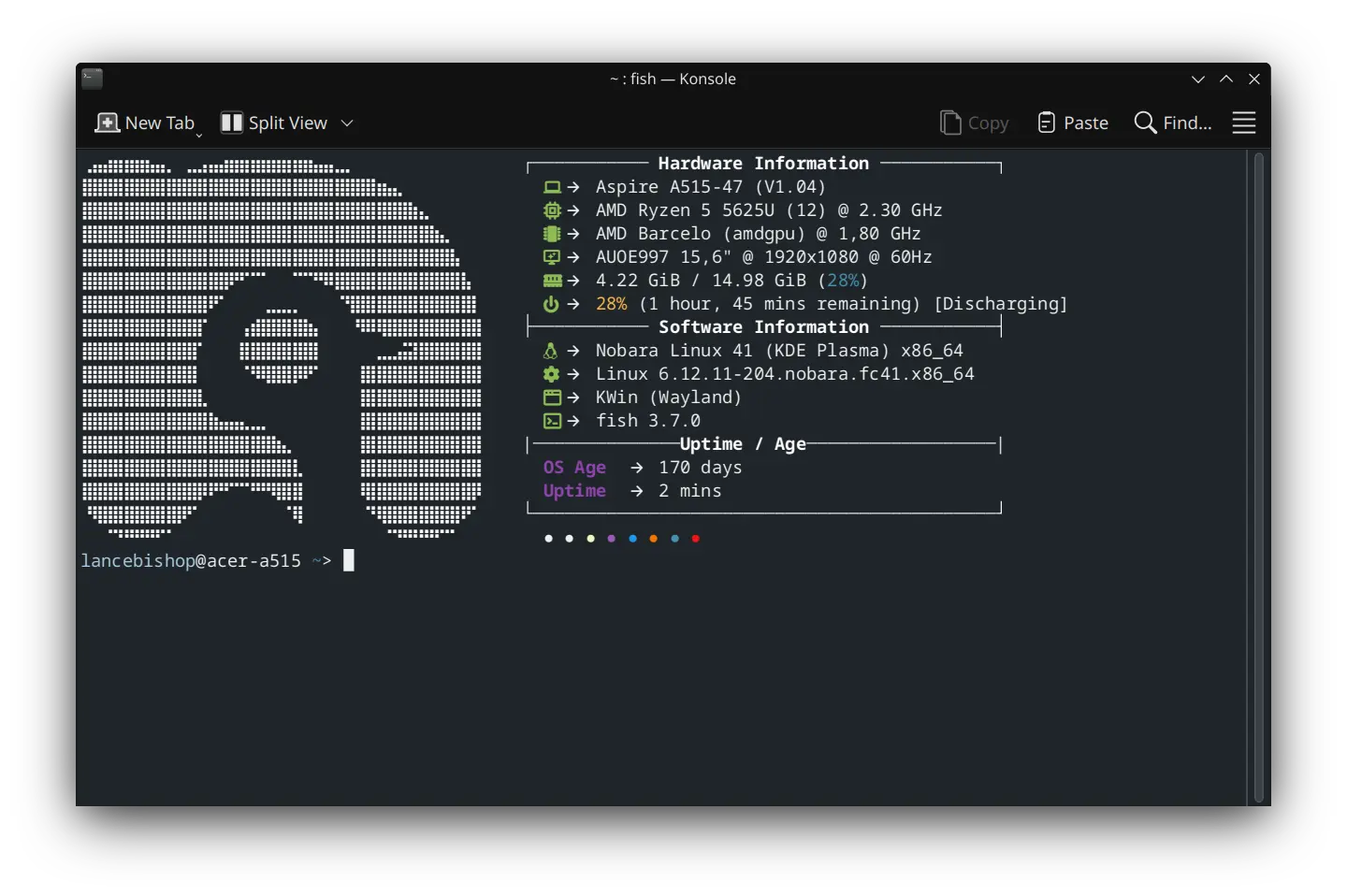Click the Copy toolbar button
This screenshot has width=1347, height=896.
click(x=974, y=123)
